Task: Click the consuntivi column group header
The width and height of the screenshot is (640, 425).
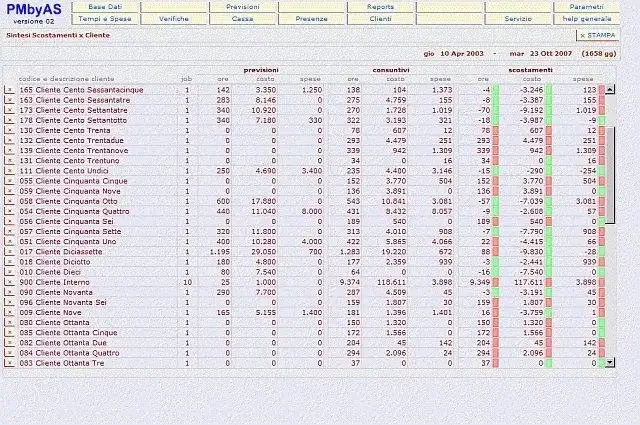Action: click(391, 70)
